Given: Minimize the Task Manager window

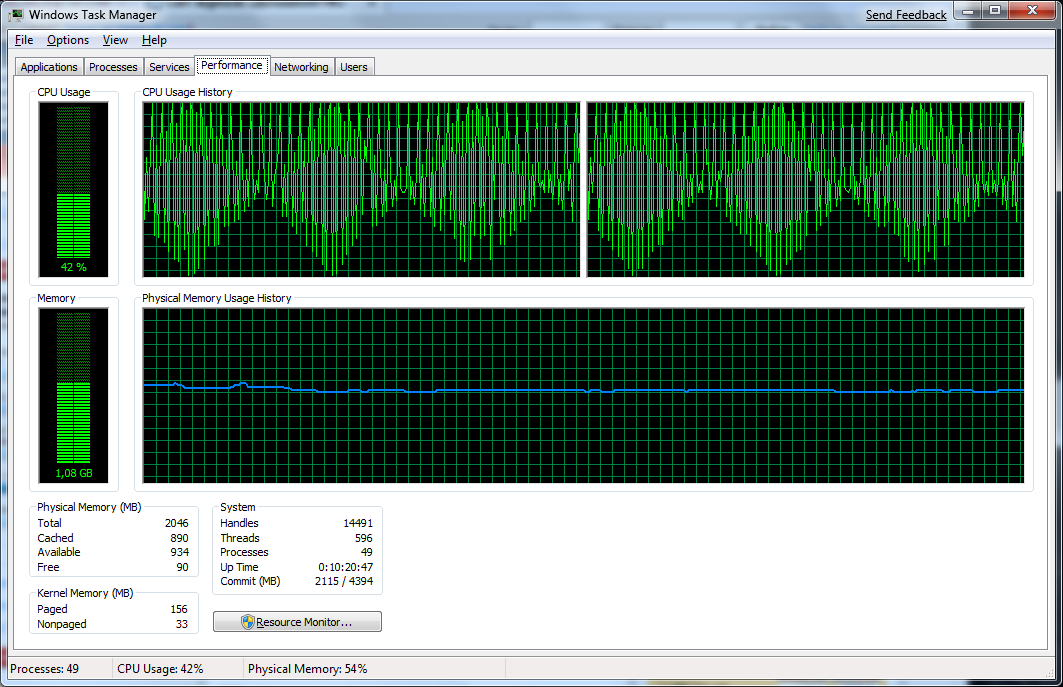Looking at the screenshot, I should coord(967,11).
